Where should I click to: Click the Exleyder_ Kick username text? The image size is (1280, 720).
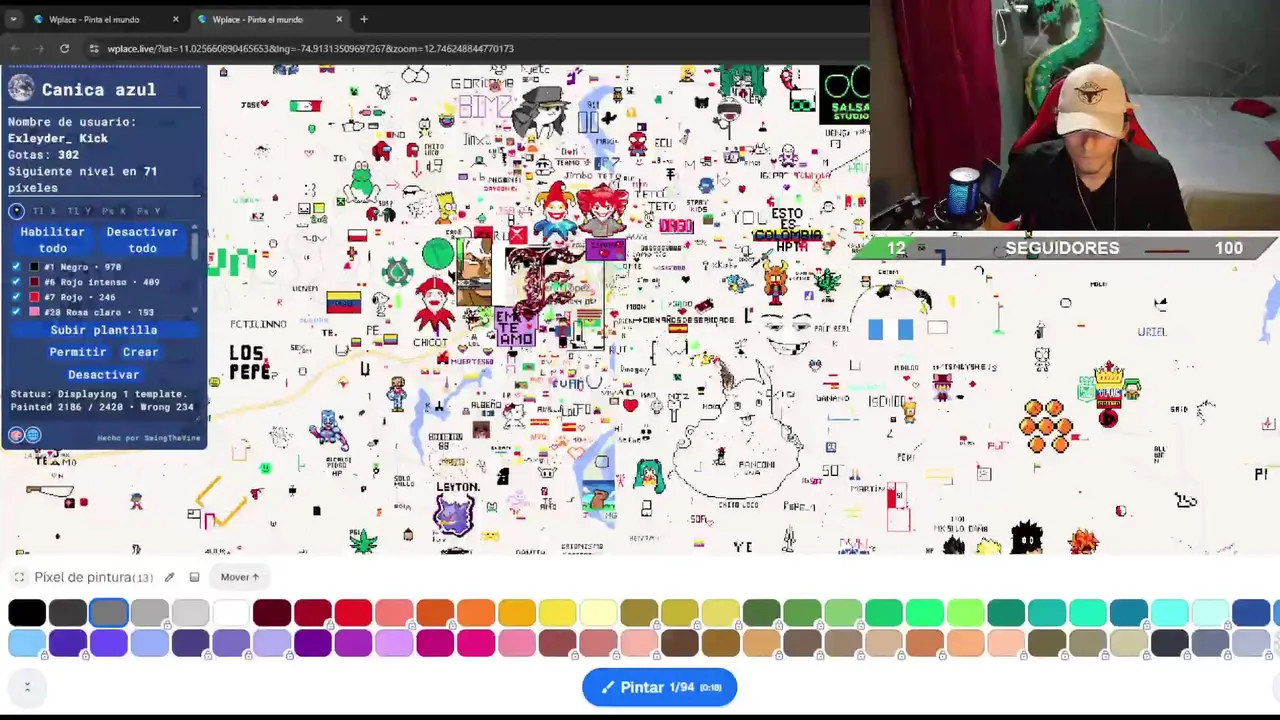coord(58,138)
